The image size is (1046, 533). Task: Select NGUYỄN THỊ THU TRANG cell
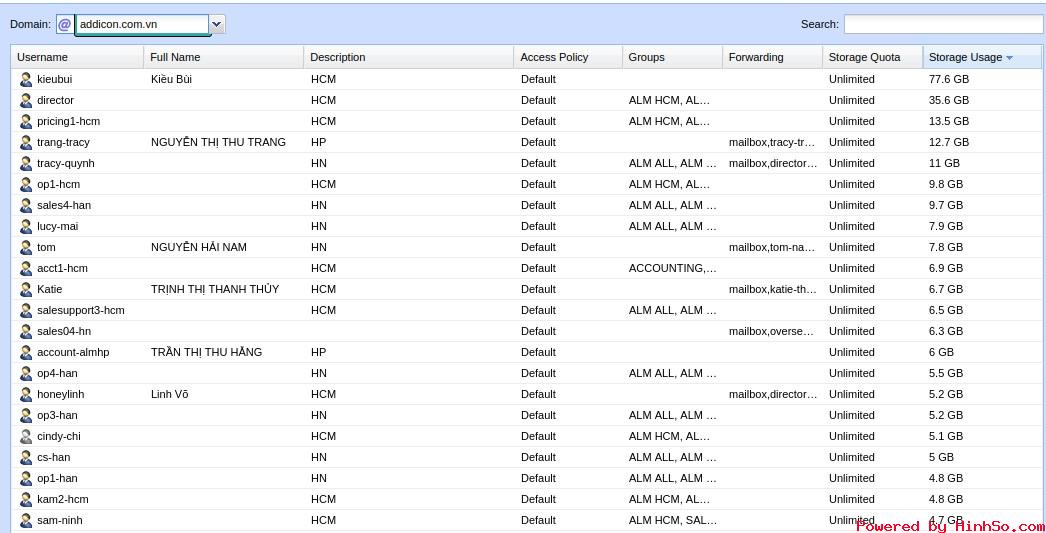(x=218, y=142)
